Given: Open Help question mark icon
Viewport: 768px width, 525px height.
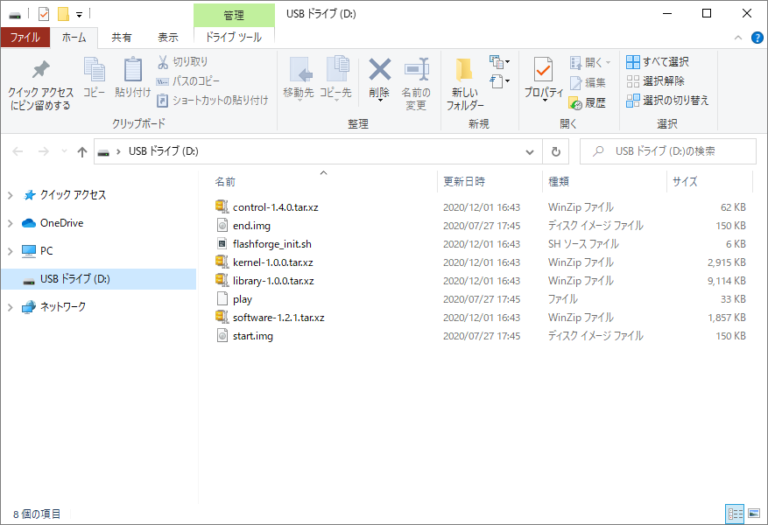Looking at the screenshot, I should (757, 38).
